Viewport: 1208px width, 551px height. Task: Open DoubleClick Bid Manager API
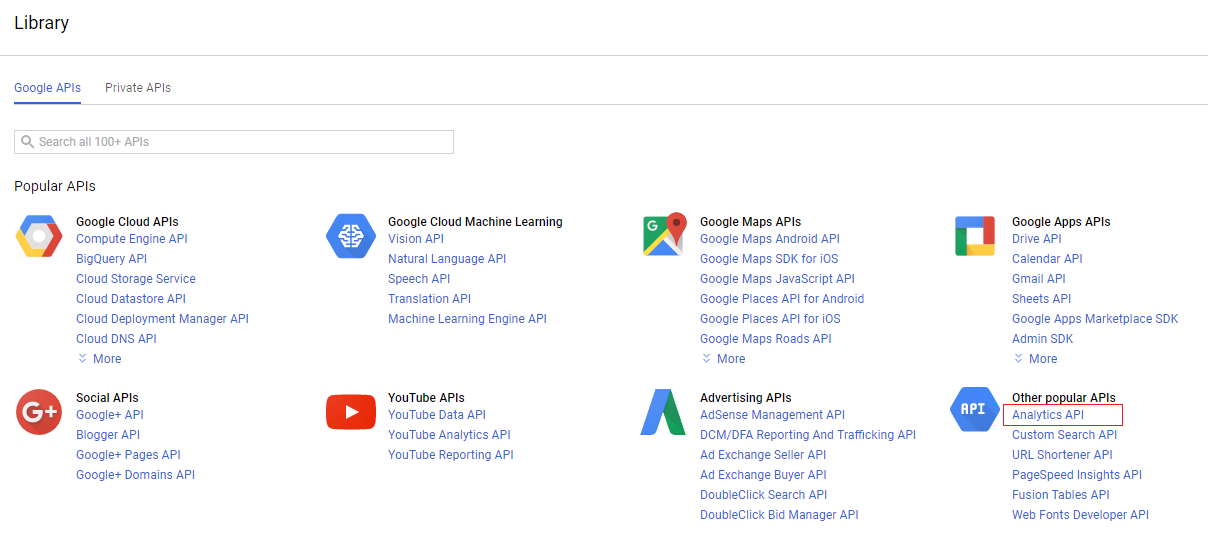(x=779, y=515)
